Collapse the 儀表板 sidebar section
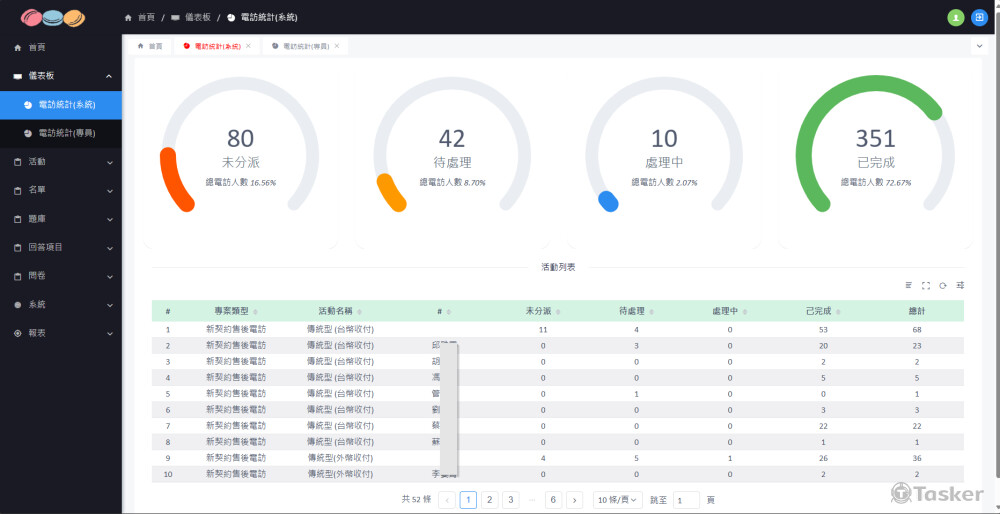 point(109,76)
